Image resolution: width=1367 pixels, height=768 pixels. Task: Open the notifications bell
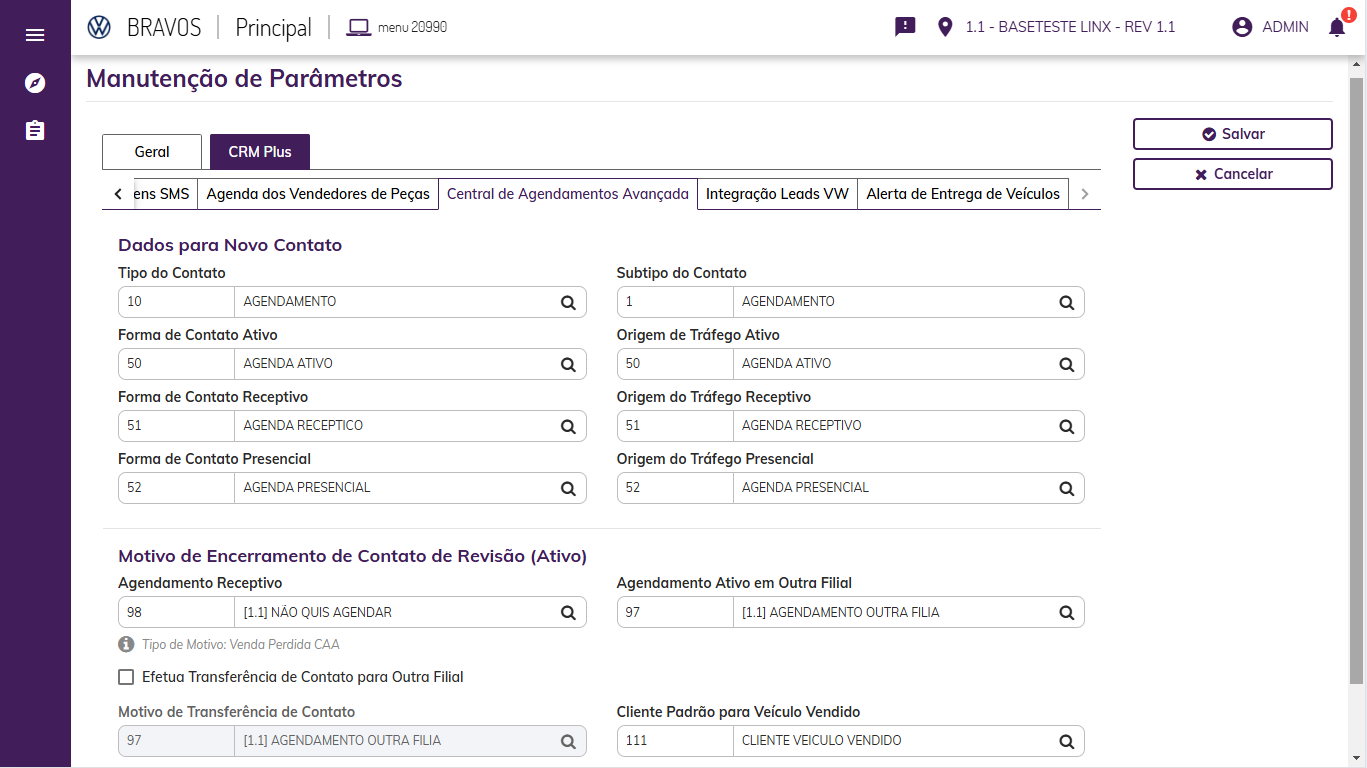[x=1336, y=27]
